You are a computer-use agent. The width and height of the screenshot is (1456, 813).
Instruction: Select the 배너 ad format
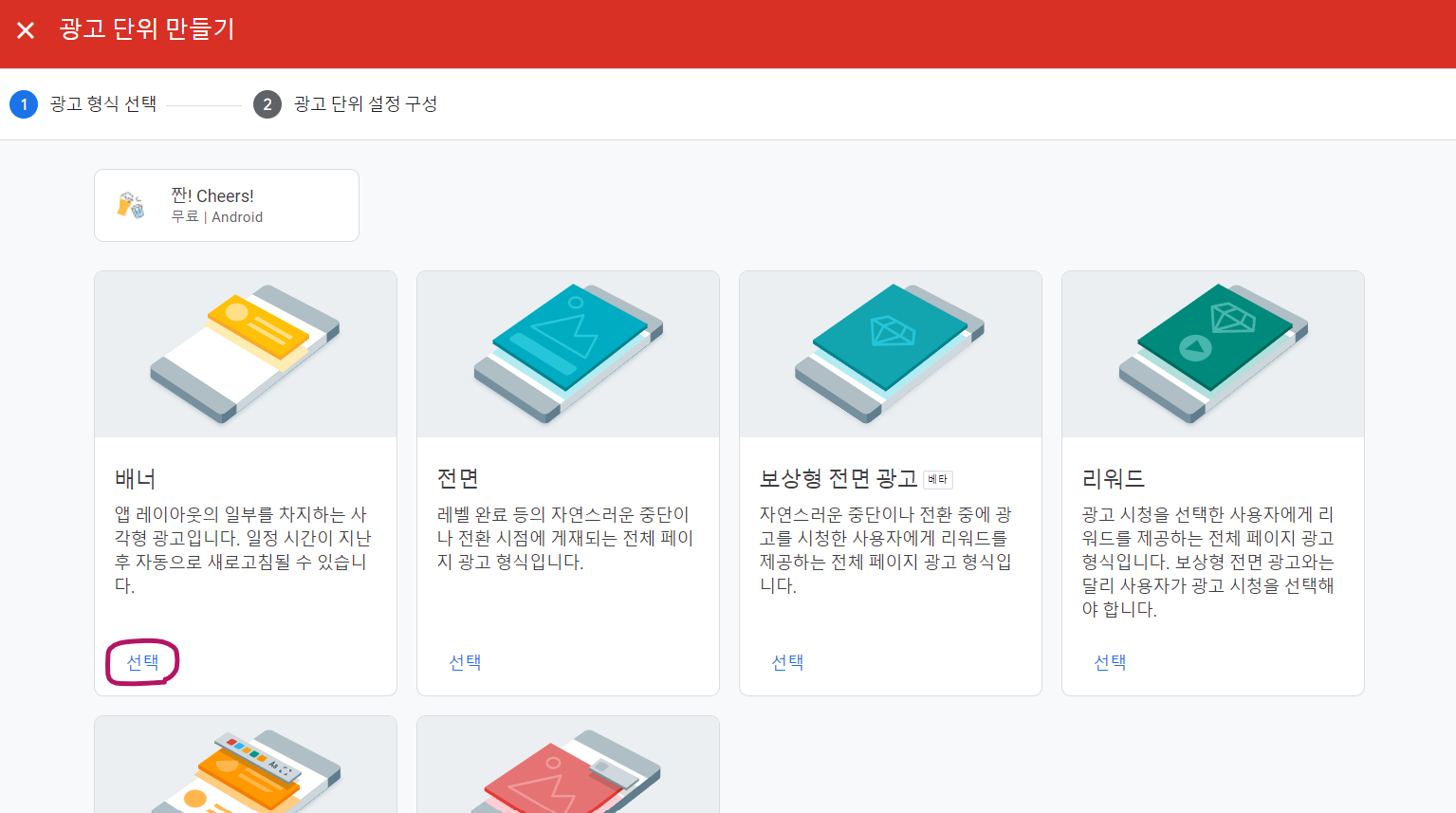142,662
